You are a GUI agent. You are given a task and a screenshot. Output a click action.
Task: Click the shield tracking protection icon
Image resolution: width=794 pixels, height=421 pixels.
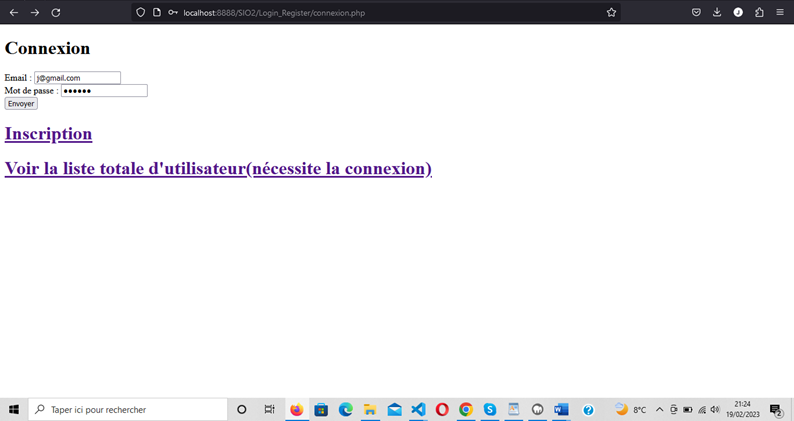coord(140,12)
